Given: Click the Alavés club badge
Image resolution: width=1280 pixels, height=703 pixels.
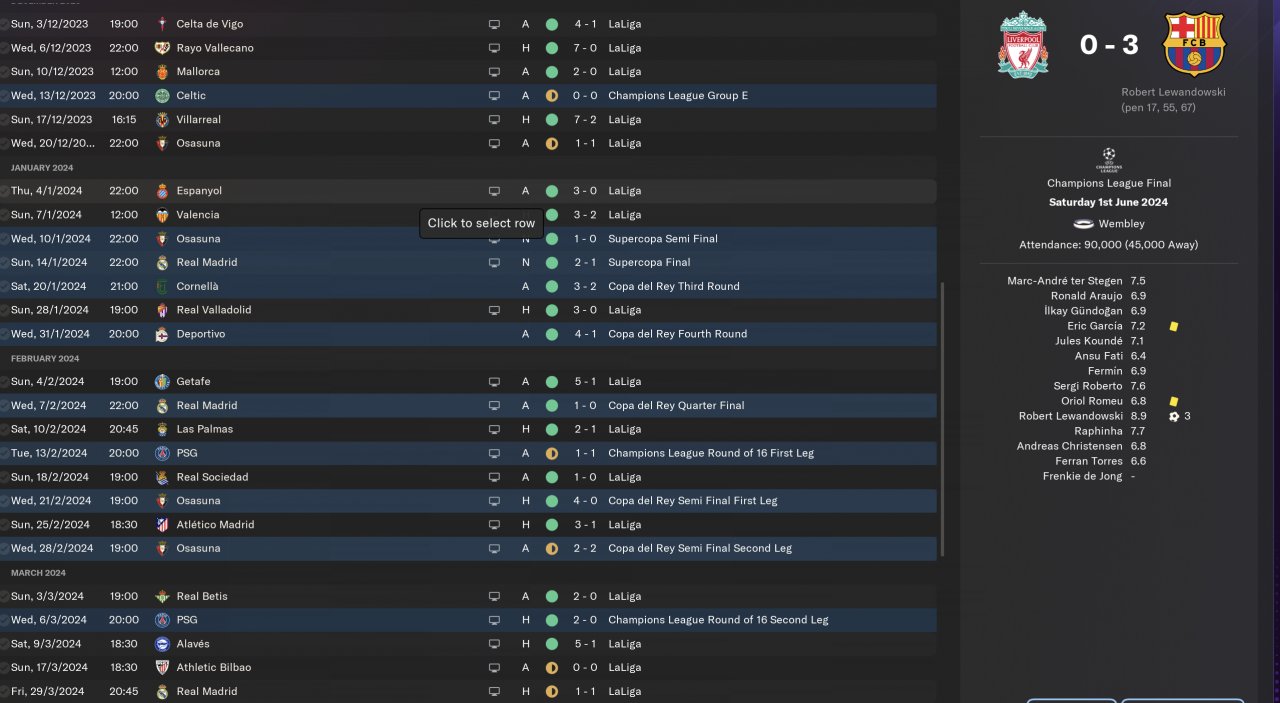Looking at the screenshot, I should click(162, 644).
